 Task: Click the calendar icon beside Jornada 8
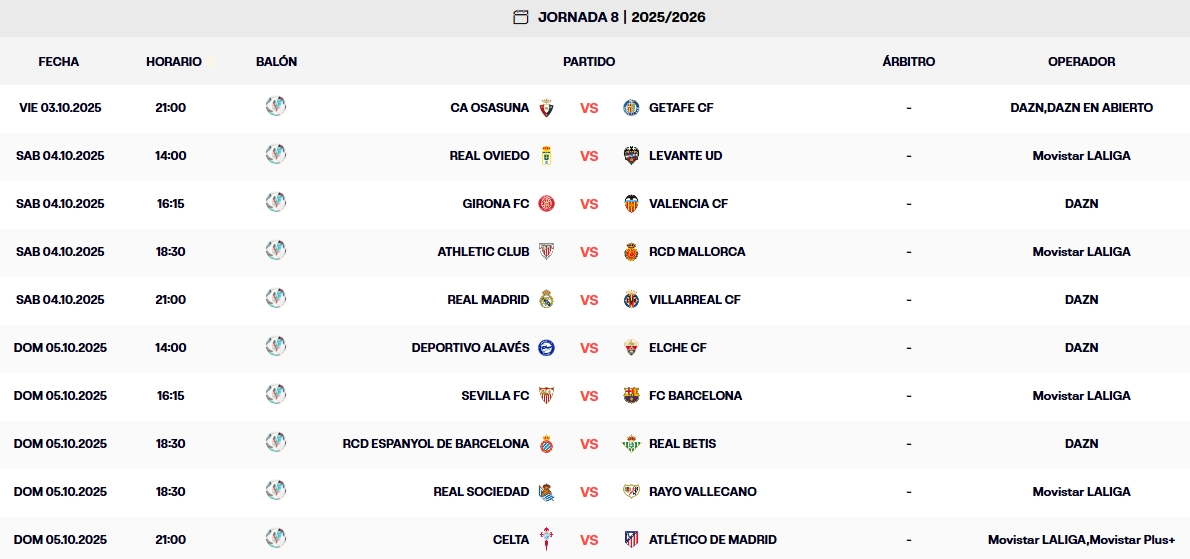[520, 17]
